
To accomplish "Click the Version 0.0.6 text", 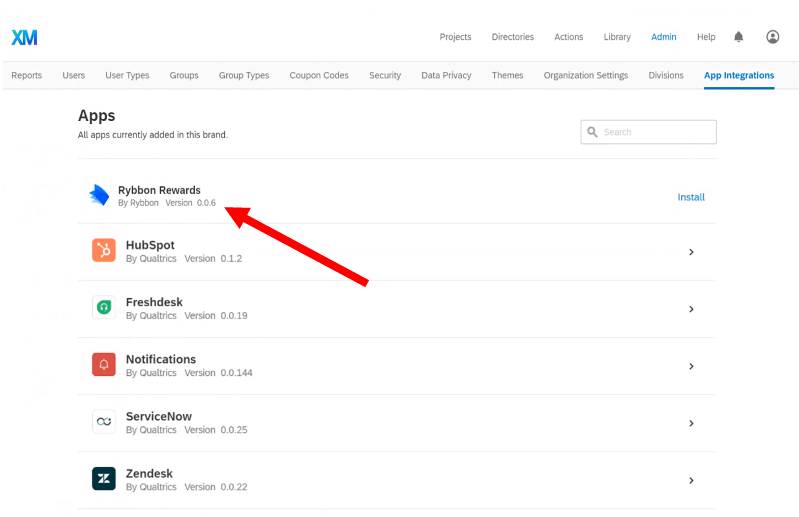I will tap(191, 203).
